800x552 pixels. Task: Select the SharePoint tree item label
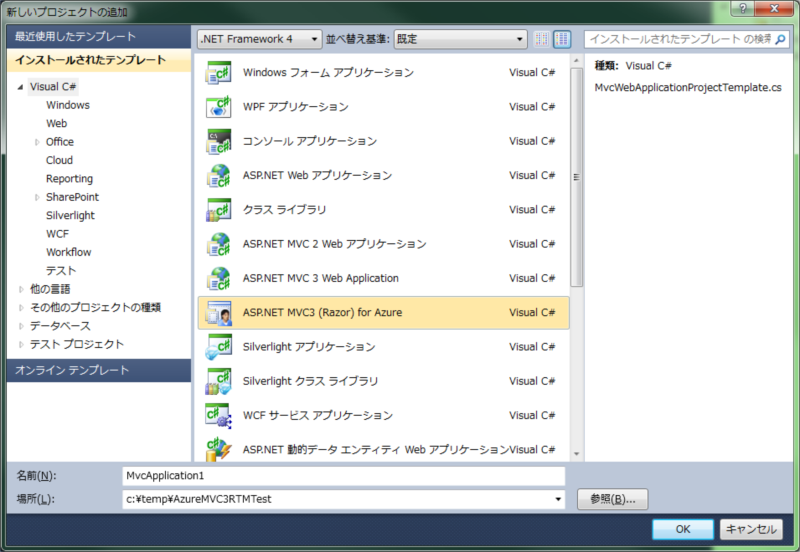coord(72,197)
